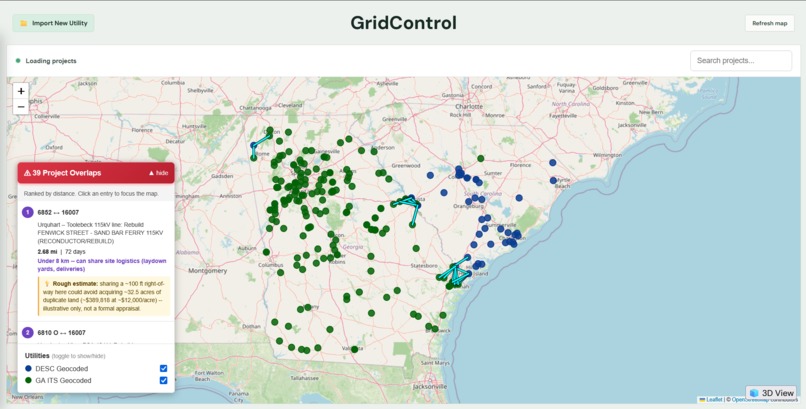This screenshot has height=409, width=806.
Task: Toggle the DESC Geocoded checkbox
Action: pyautogui.click(x=163, y=368)
